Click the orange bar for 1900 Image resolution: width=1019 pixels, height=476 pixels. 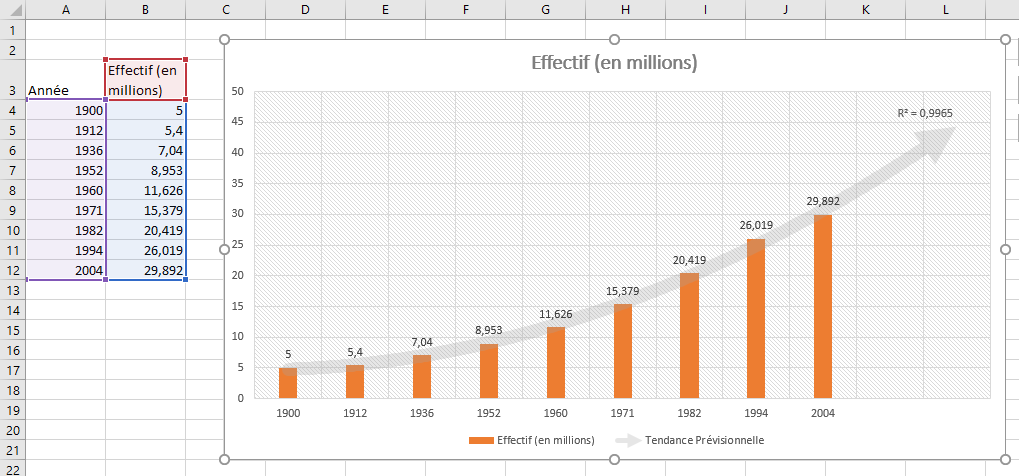[288, 383]
